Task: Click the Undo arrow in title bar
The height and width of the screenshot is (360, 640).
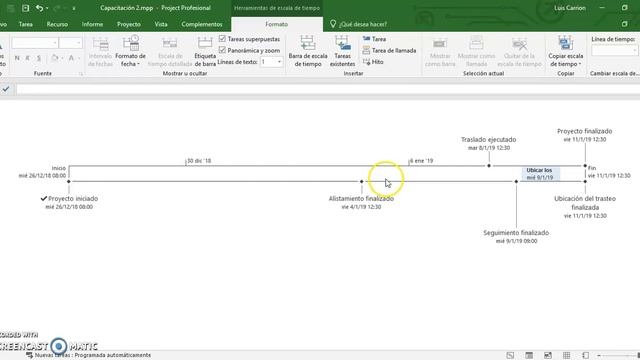Action: [x=39, y=8]
